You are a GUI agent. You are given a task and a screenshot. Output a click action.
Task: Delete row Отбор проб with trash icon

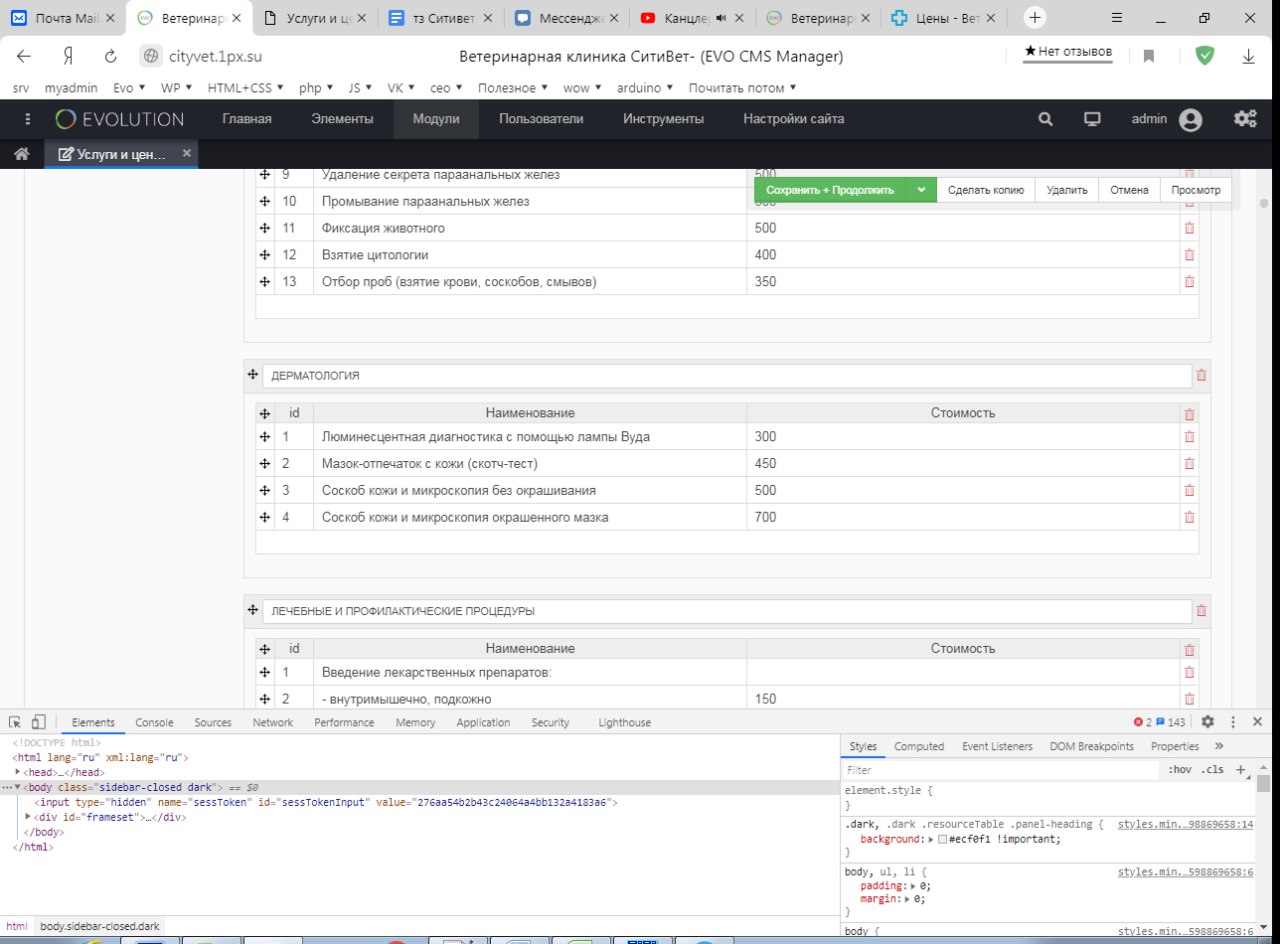click(x=1189, y=282)
